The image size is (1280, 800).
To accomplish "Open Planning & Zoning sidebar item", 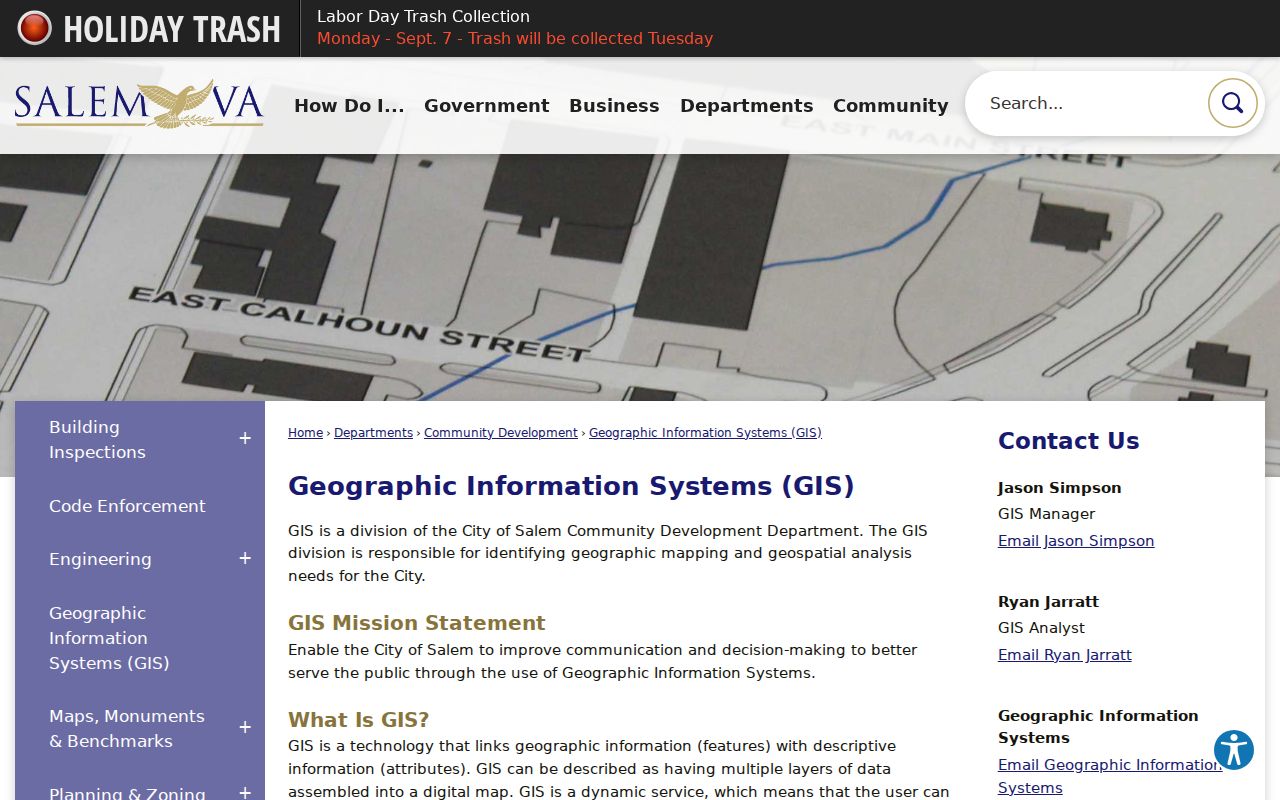I will 127,793.
